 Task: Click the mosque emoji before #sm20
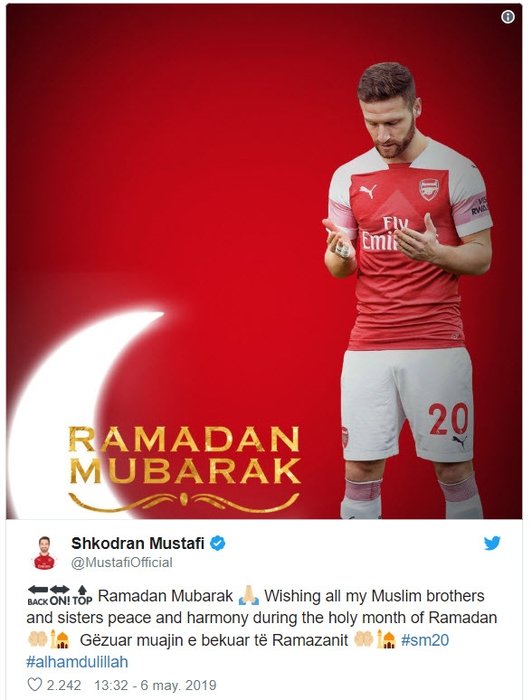[387, 640]
